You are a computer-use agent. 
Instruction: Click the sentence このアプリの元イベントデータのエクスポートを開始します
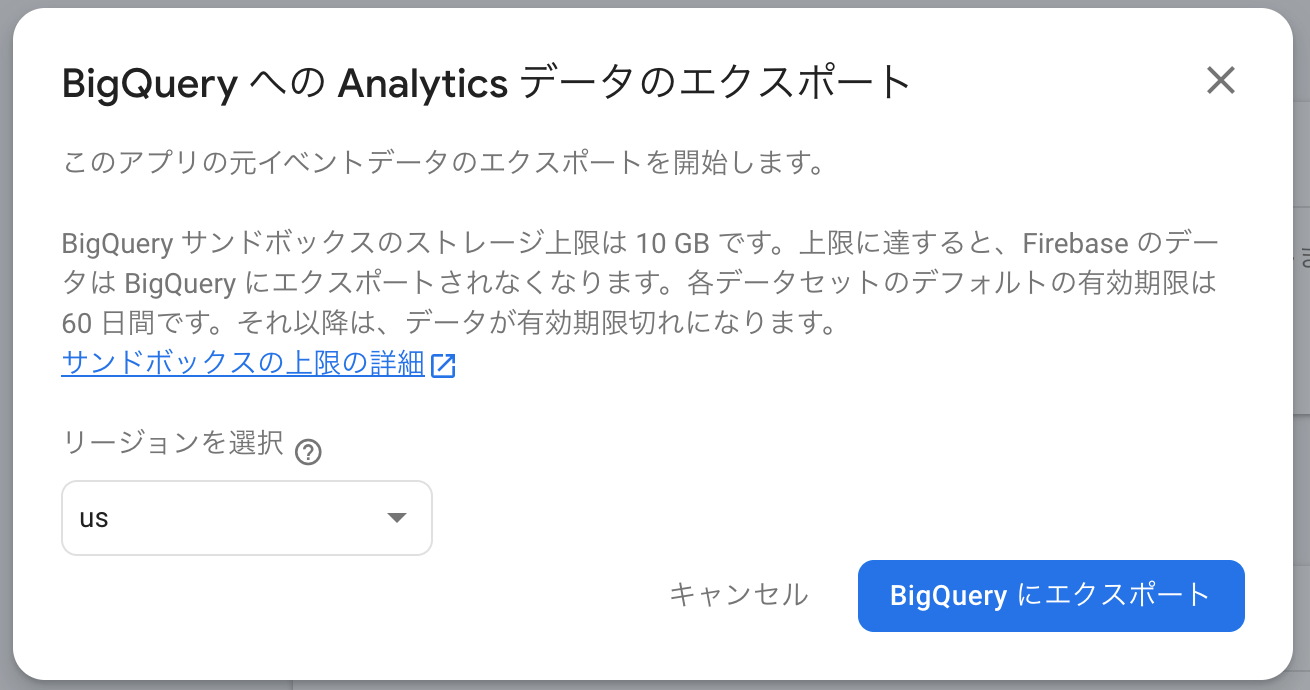coord(442,163)
